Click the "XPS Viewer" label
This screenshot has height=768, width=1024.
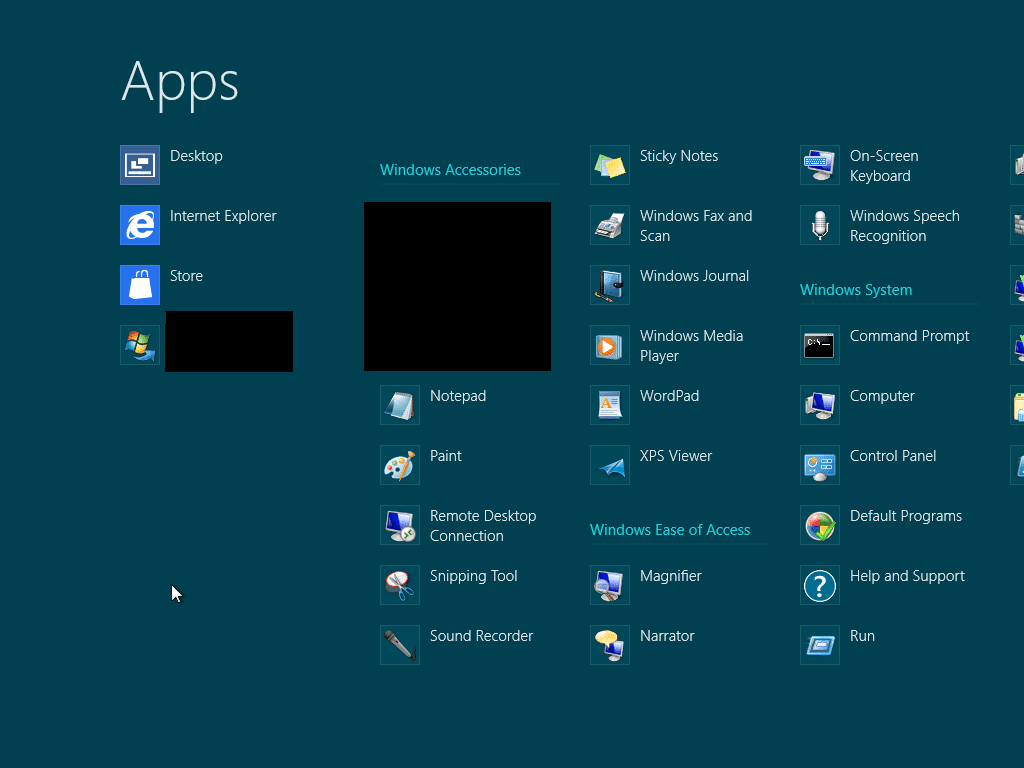[x=676, y=456]
